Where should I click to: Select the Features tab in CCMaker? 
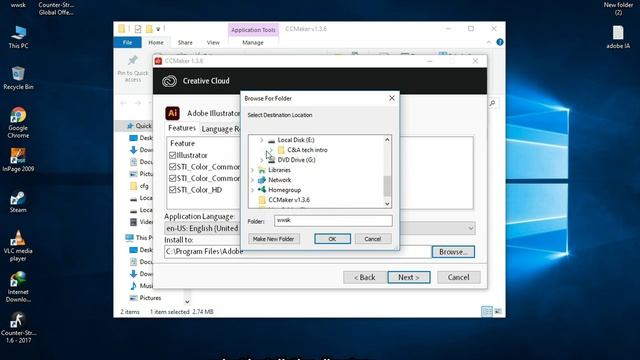pos(182,128)
